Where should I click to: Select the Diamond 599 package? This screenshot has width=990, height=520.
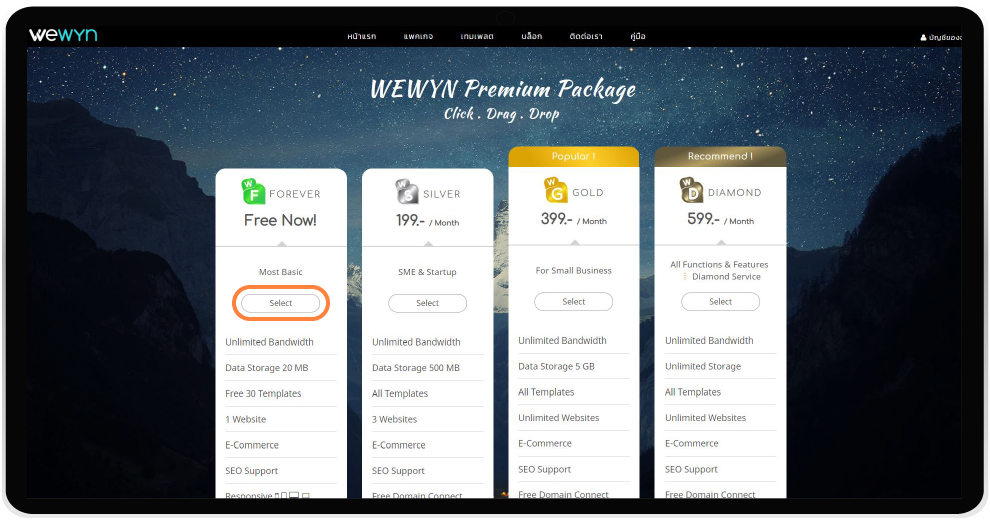tap(720, 302)
